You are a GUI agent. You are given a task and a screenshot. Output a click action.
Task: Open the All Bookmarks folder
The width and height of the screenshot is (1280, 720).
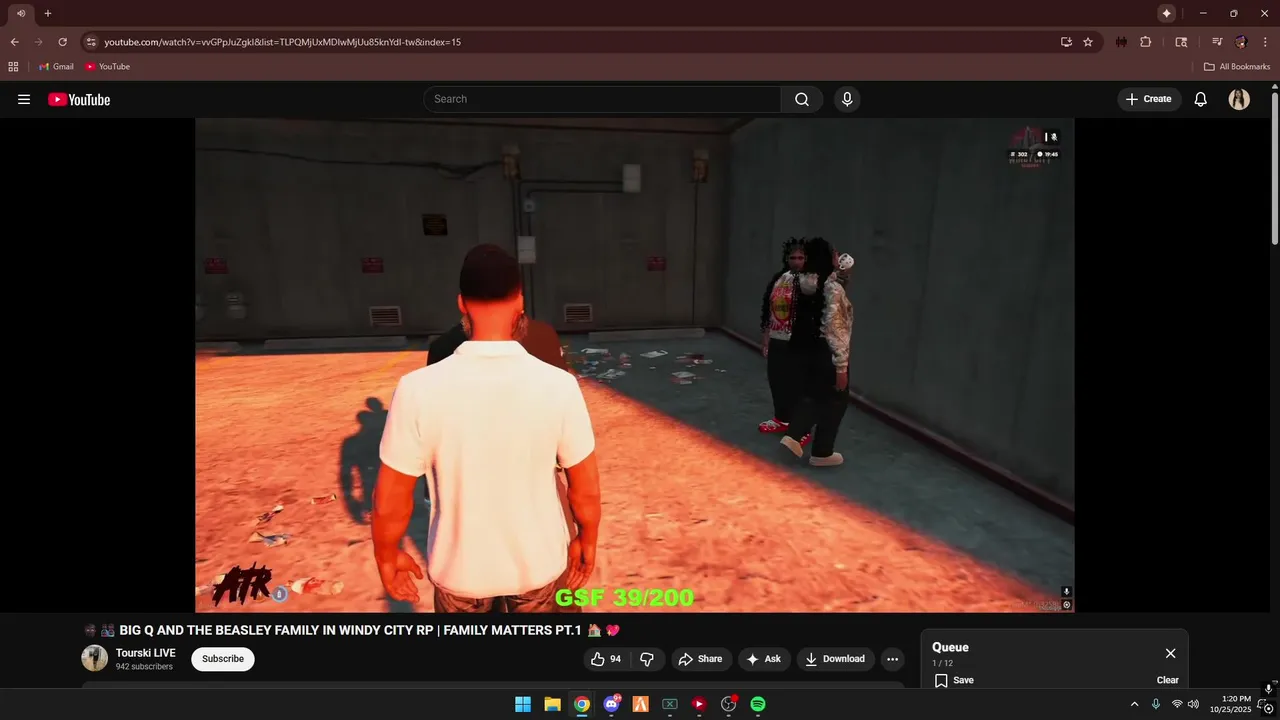(1237, 66)
